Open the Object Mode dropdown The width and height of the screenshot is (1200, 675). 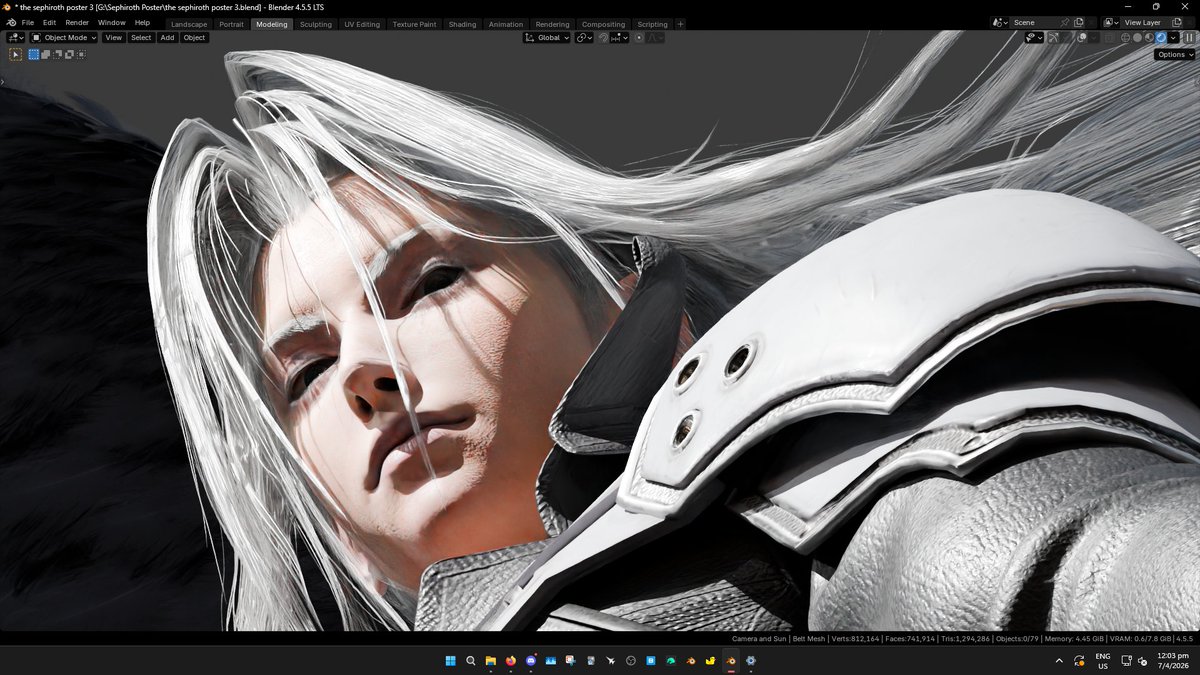pos(64,37)
